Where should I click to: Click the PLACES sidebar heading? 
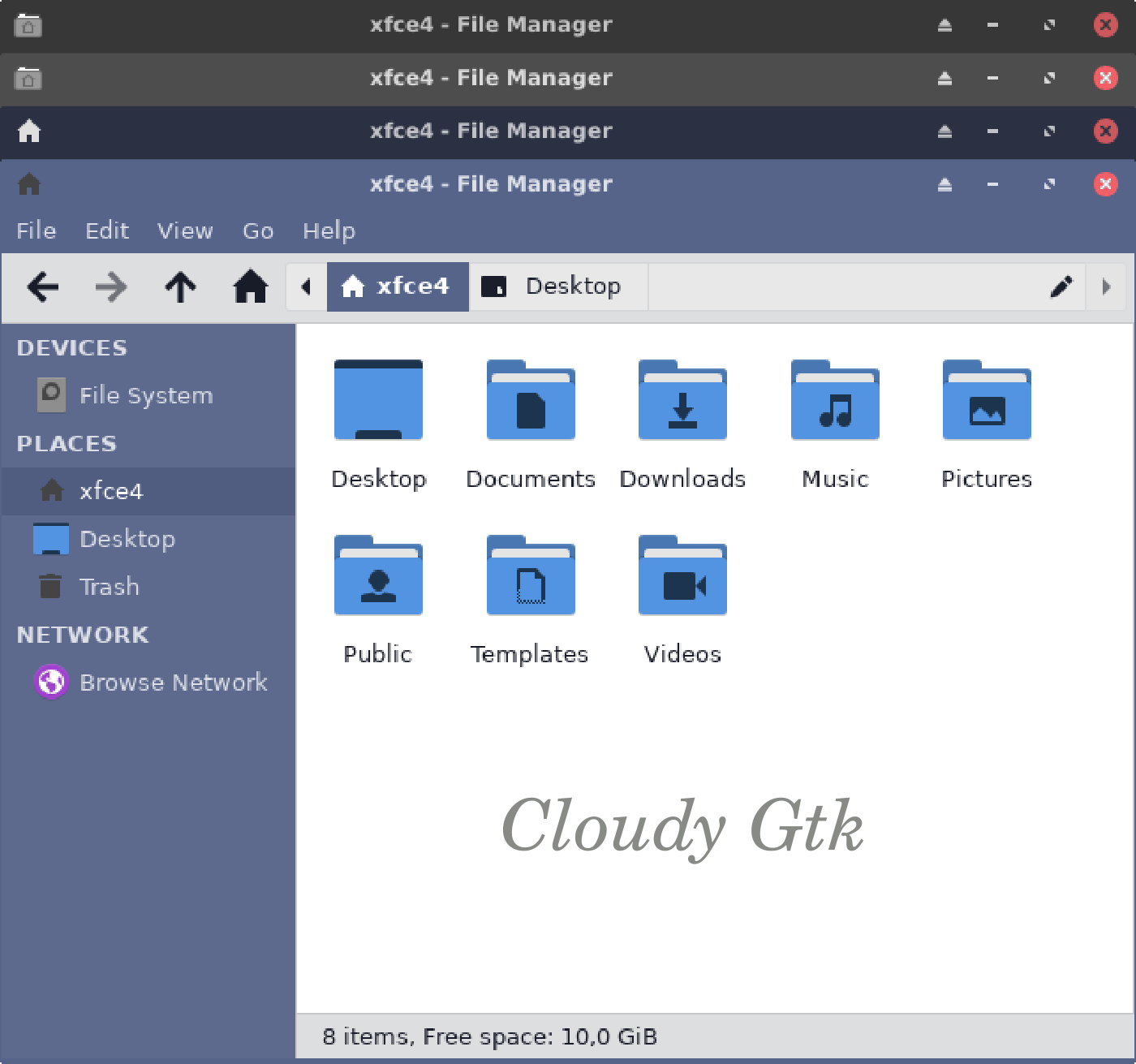pos(67,443)
